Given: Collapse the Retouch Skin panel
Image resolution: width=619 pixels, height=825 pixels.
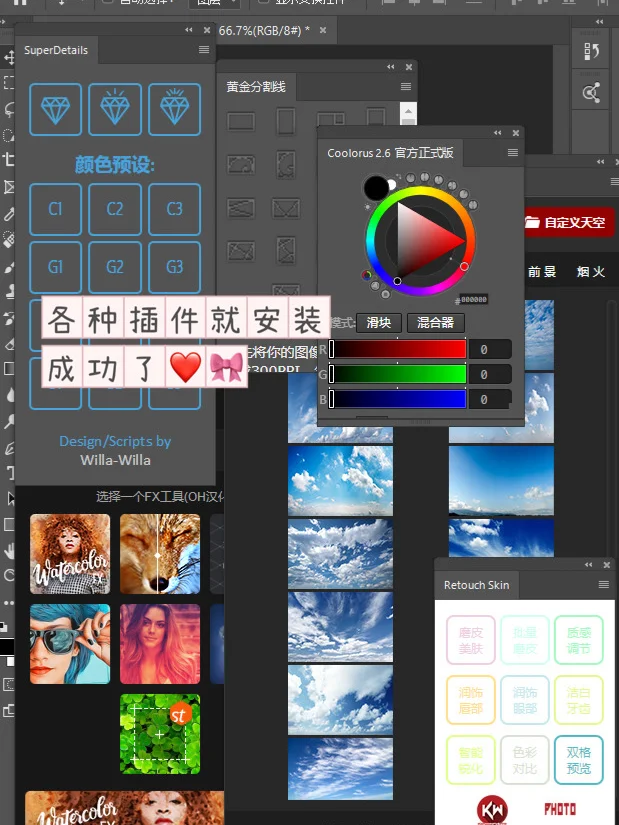Looking at the screenshot, I should (588, 565).
